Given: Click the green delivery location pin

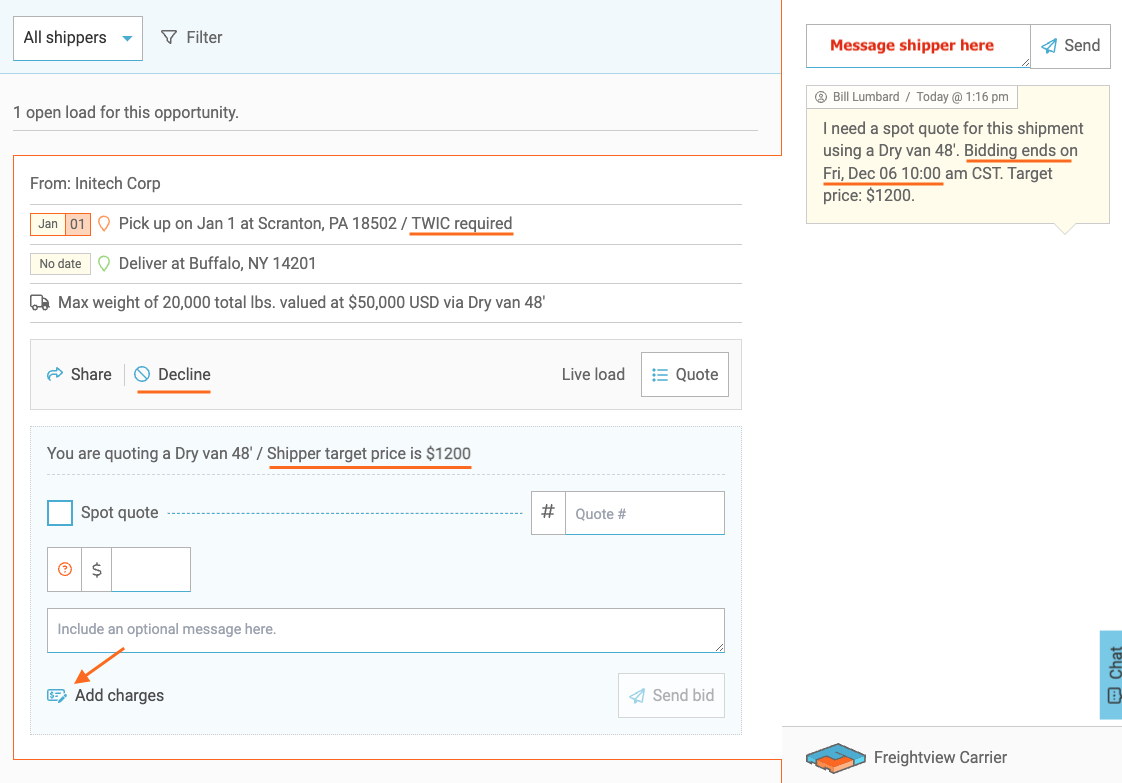Looking at the screenshot, I should point(102,264).
